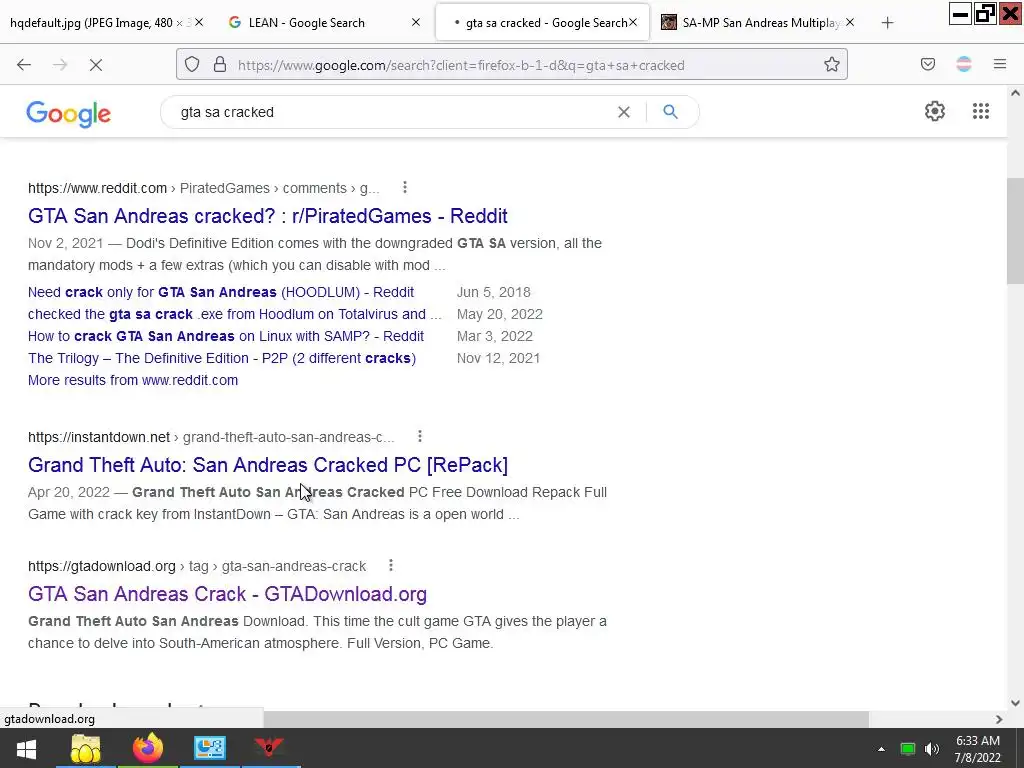
Task: Show hidden system tray icons
Action: (x=881, y=749)
